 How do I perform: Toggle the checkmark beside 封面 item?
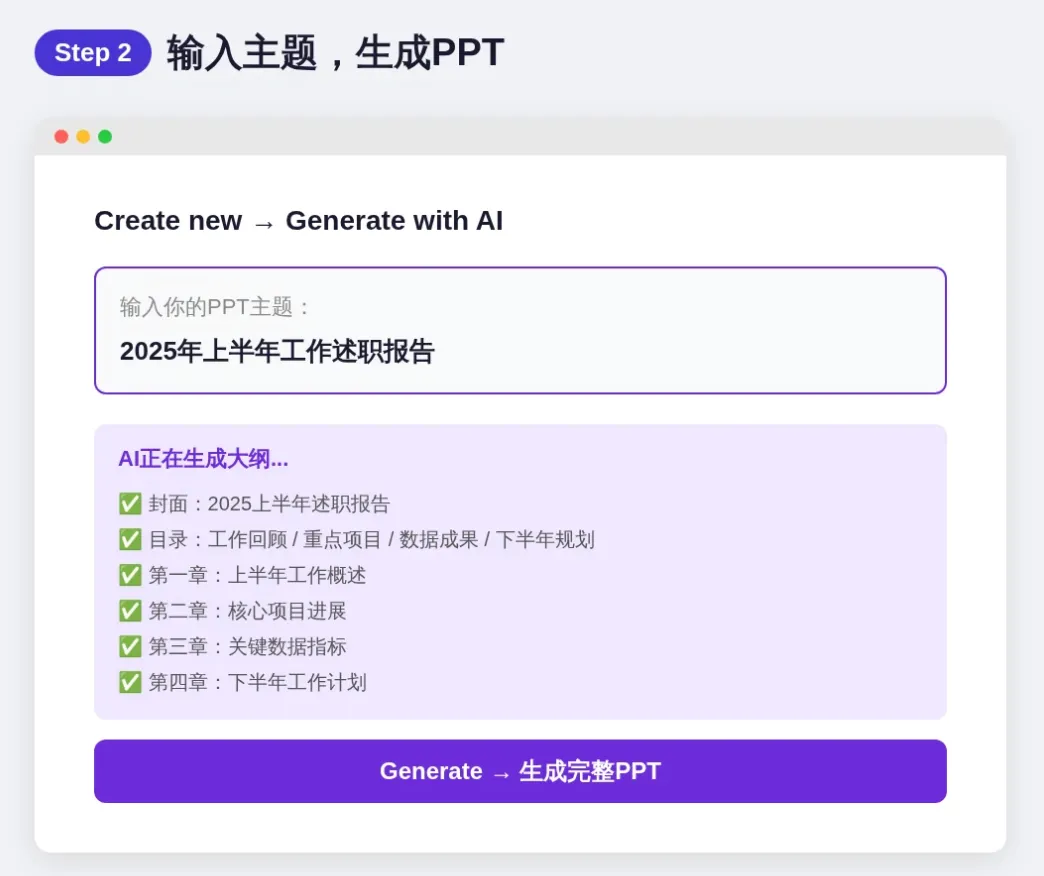pyautogui.click(x=130, y=503)
